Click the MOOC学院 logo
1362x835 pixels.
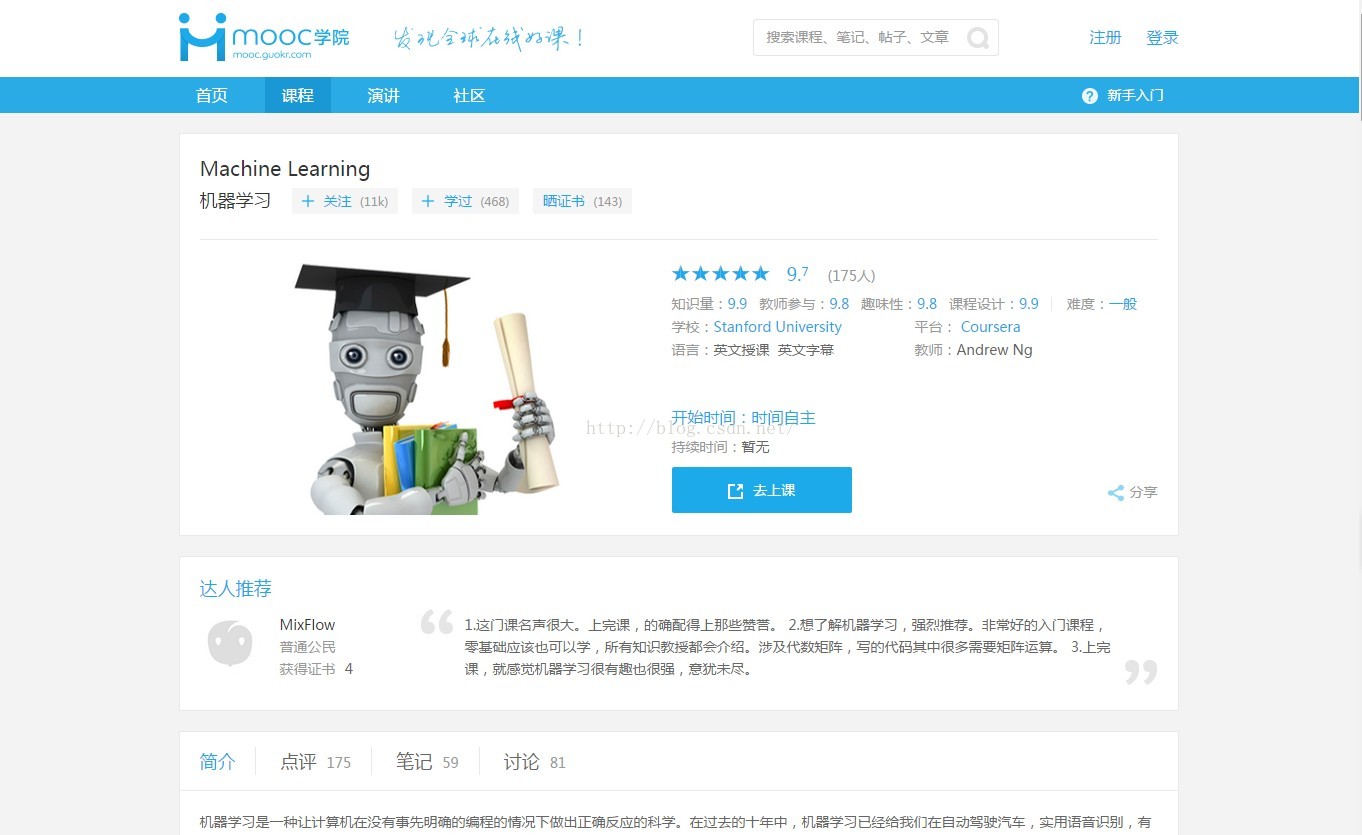point(264,37)
